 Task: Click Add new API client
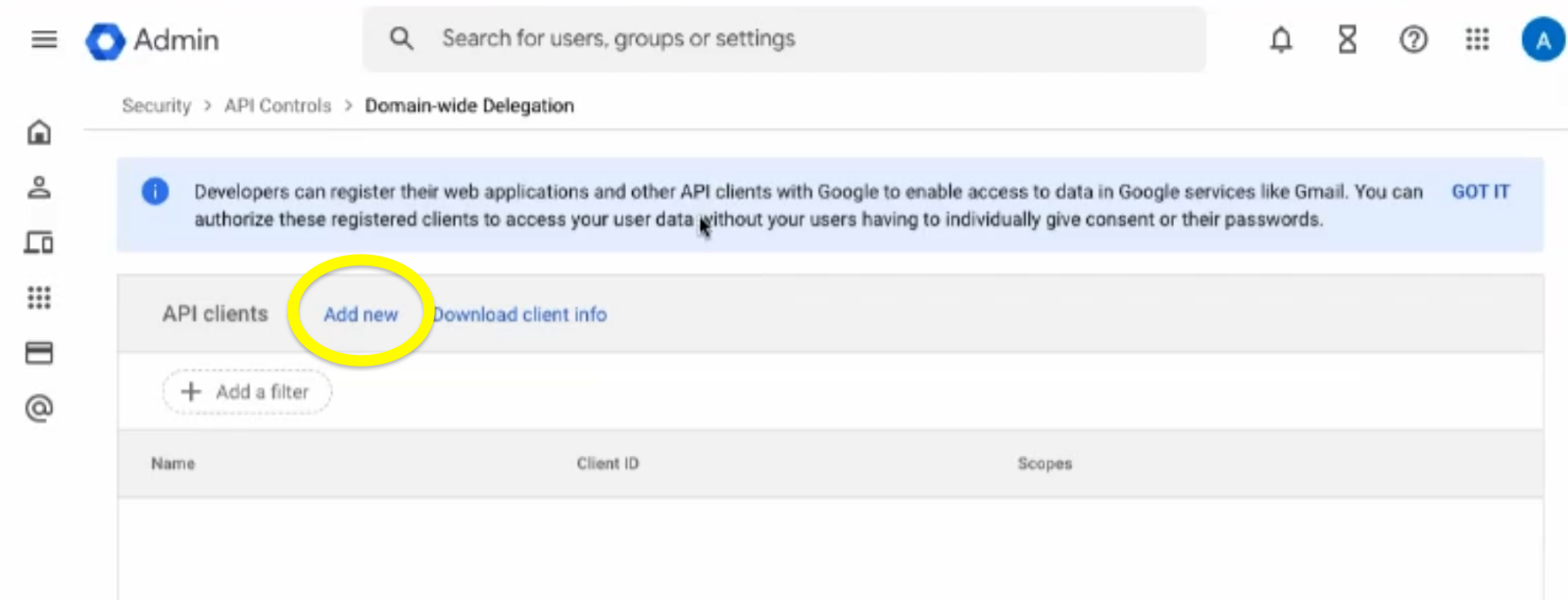tap(361, 315)
